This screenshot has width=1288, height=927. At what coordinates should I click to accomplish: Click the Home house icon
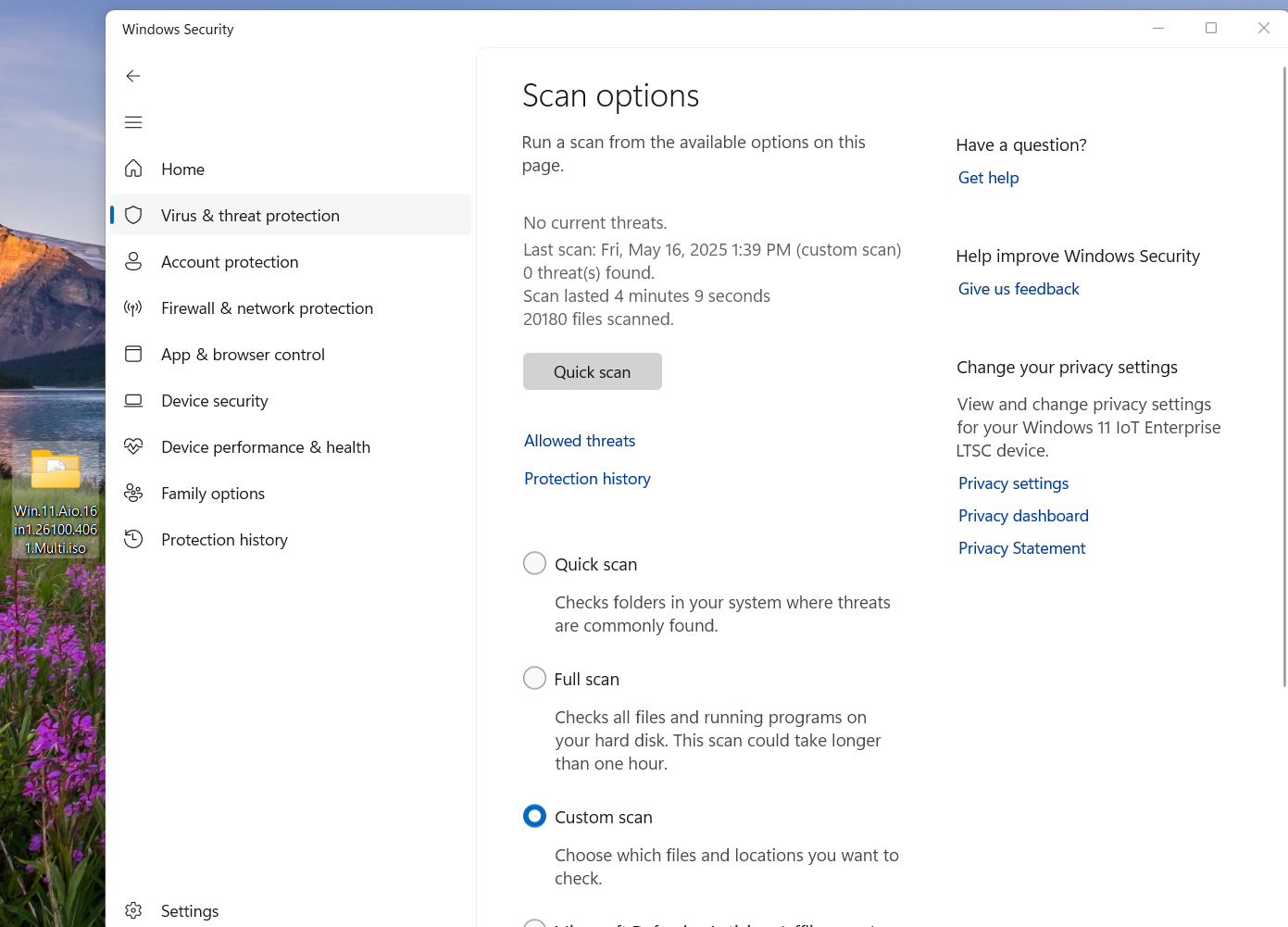point(133,169)
